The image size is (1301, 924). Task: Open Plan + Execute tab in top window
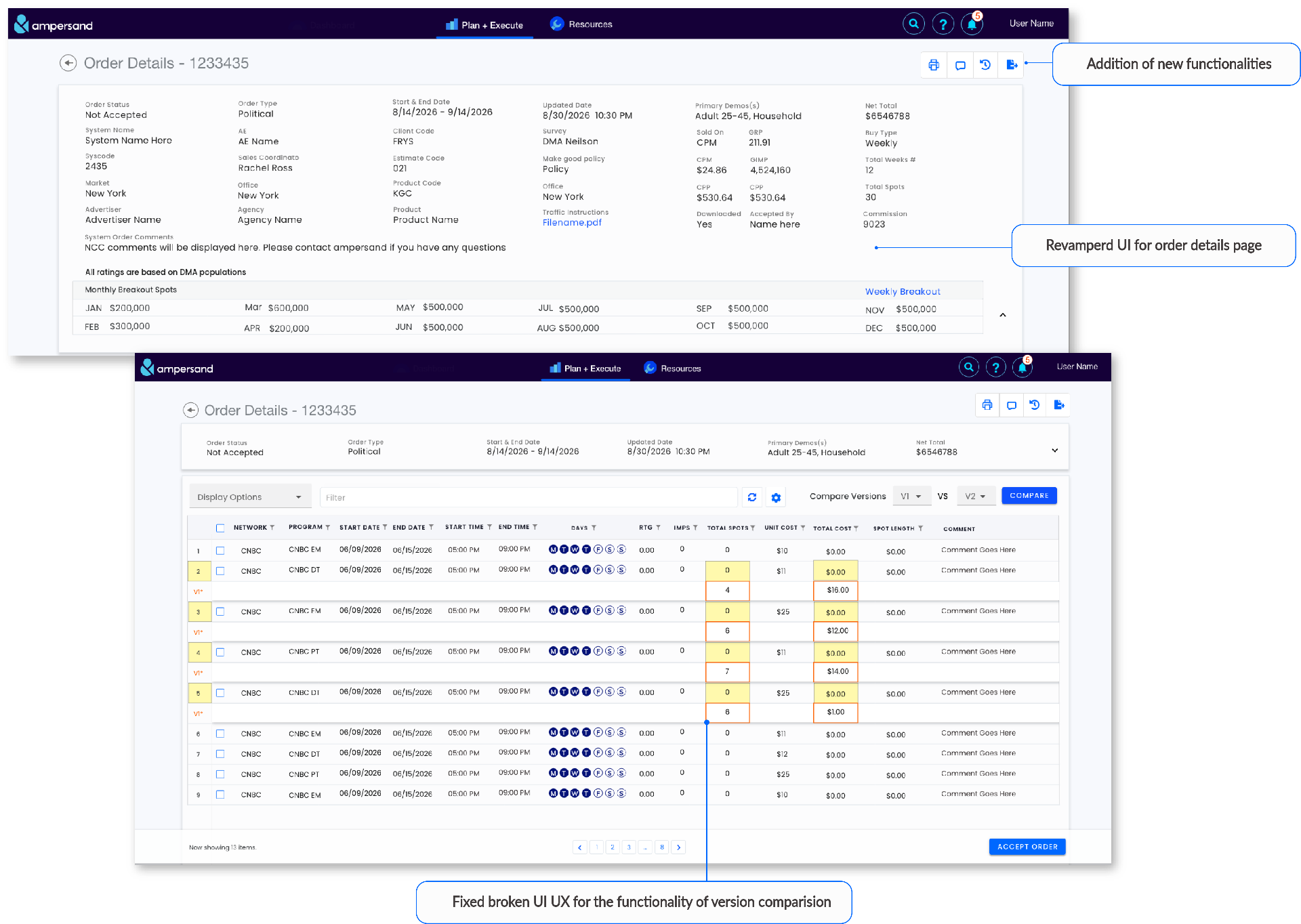coord(484,25)
